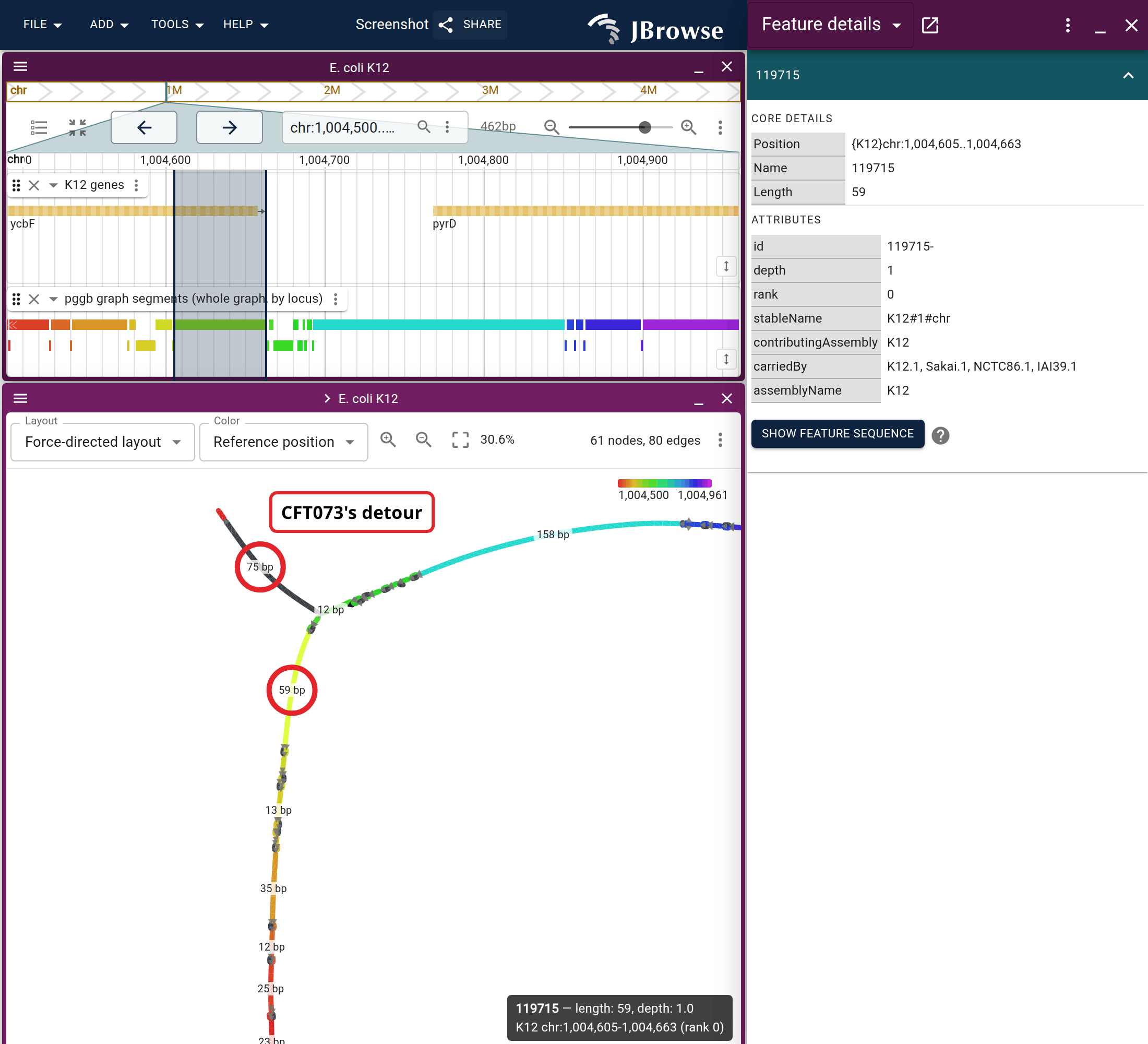Close the pggb graph segments track
Viewport: 1148px width, 1044px height.
click(34, 299)
